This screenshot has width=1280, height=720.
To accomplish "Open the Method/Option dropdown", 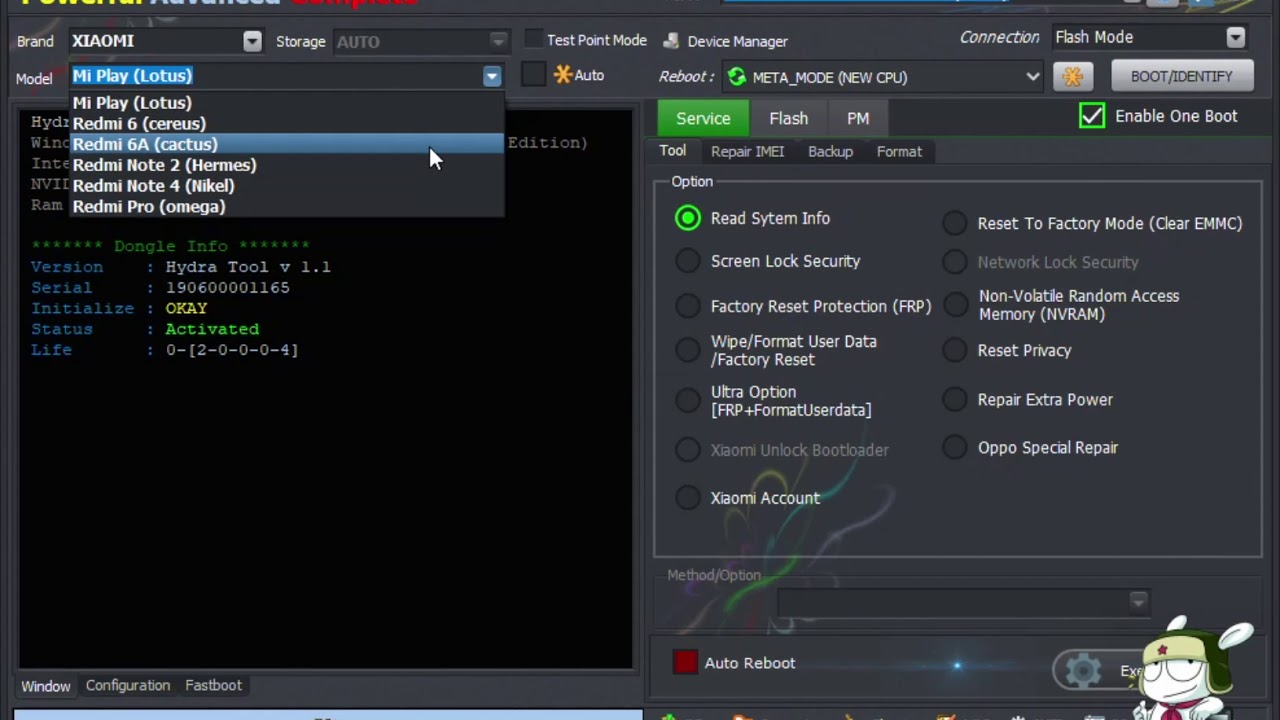I will (1138, 602).
